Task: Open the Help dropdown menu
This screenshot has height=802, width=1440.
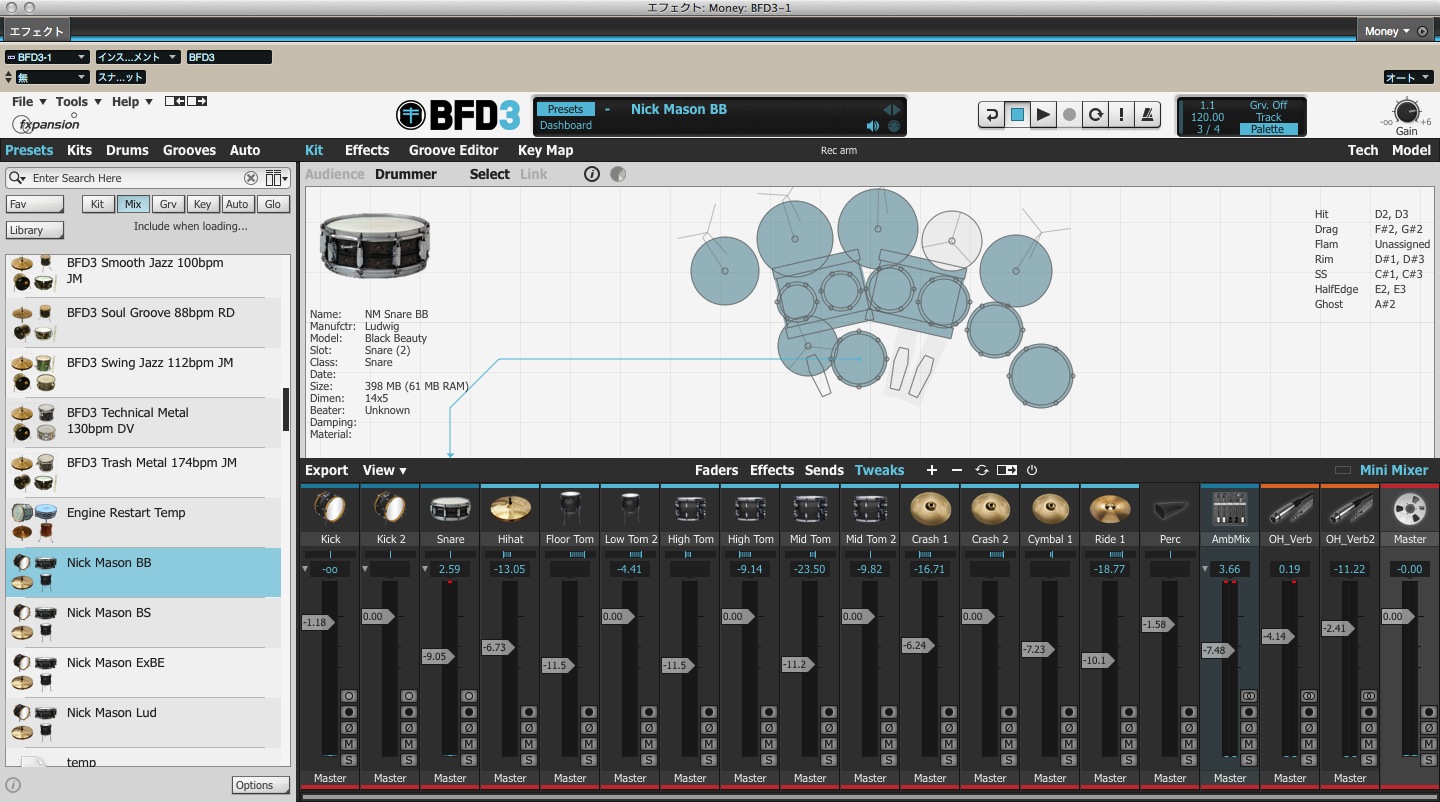Action: tap(132, 101)
